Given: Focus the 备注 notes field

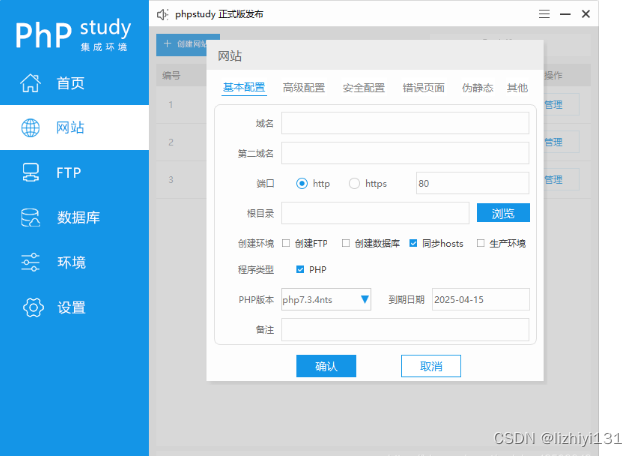Looking at the screenshot, I should coord(405,330).
